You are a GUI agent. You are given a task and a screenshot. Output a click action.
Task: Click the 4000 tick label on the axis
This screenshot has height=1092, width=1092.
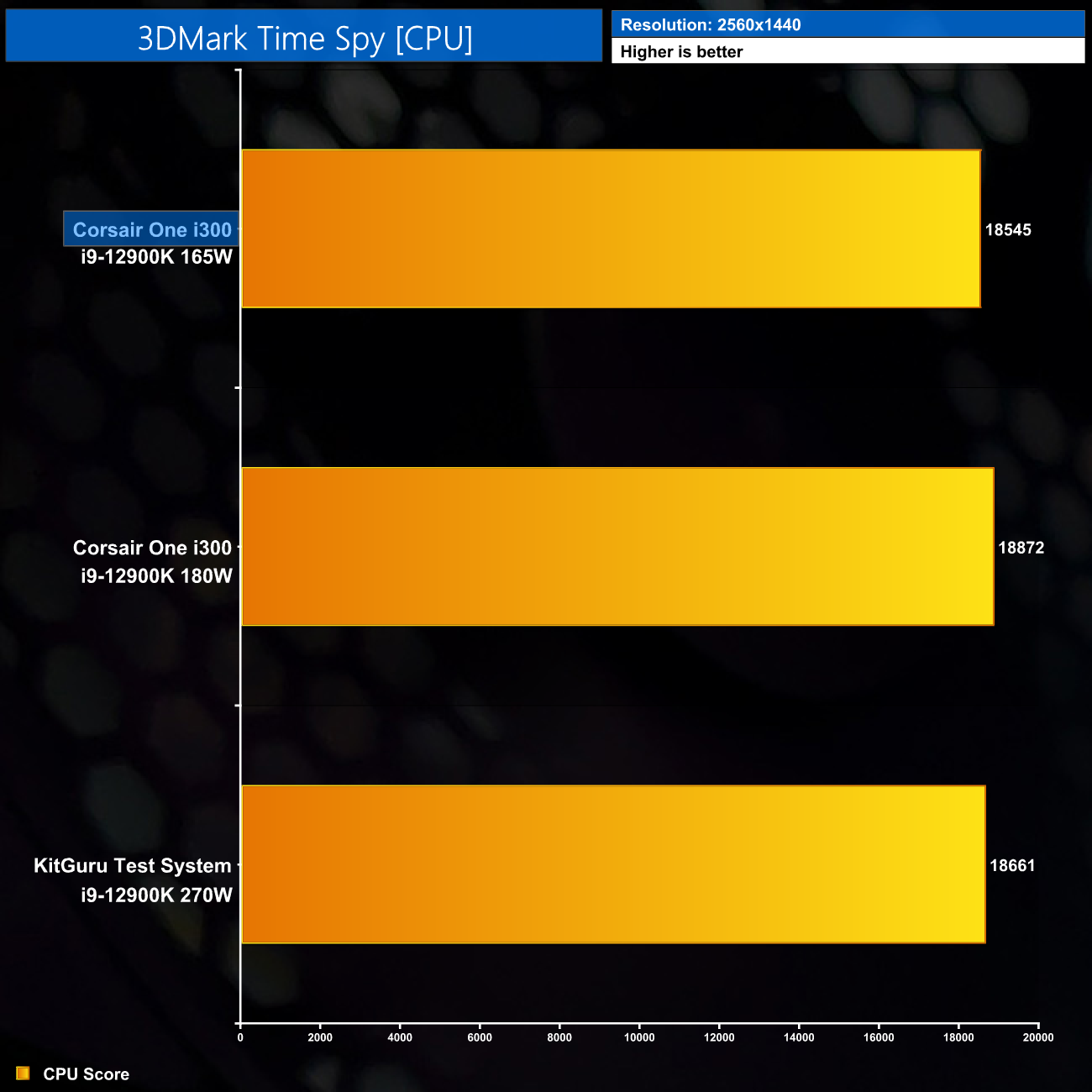click(x=400, y=1037)
